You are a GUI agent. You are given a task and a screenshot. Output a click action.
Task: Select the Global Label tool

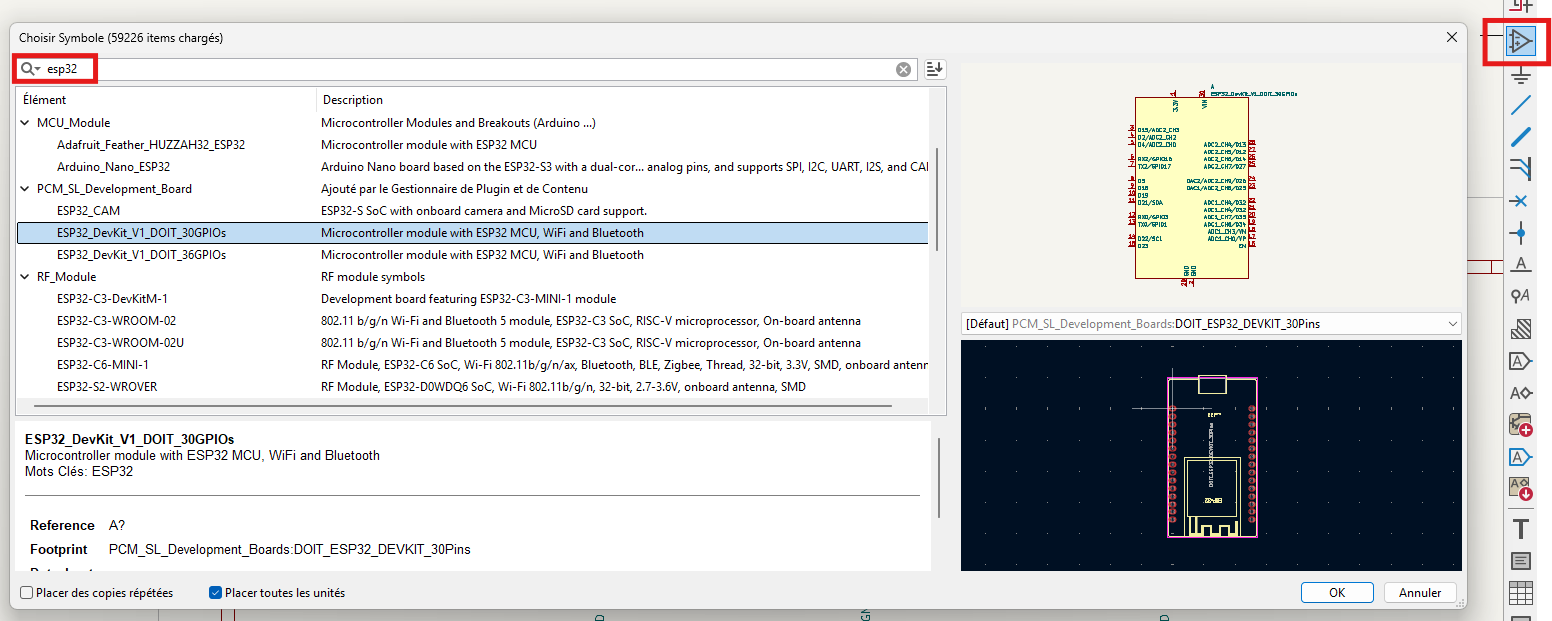click(x=1520, y=361)
